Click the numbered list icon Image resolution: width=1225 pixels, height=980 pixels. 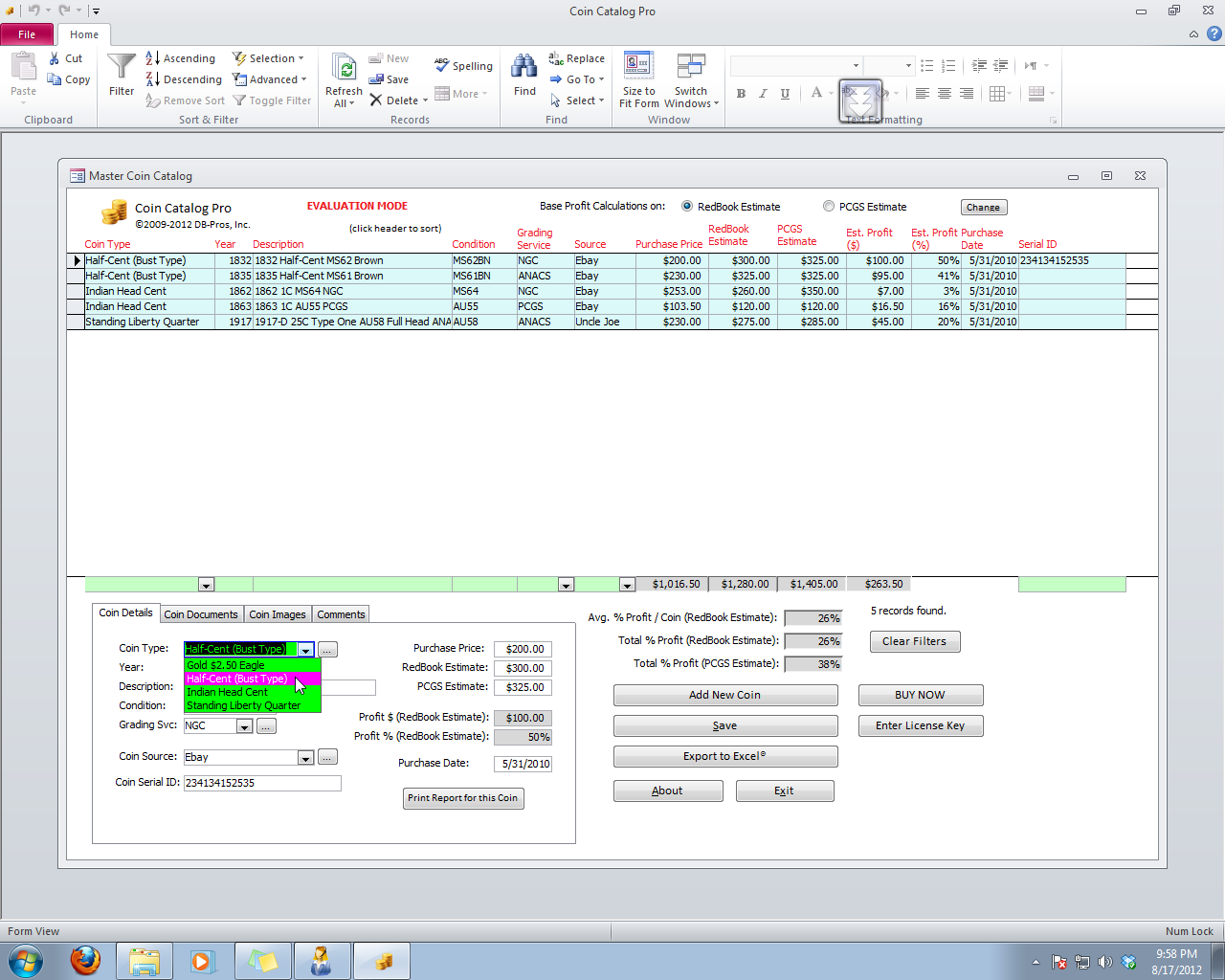tap(948, 65)
